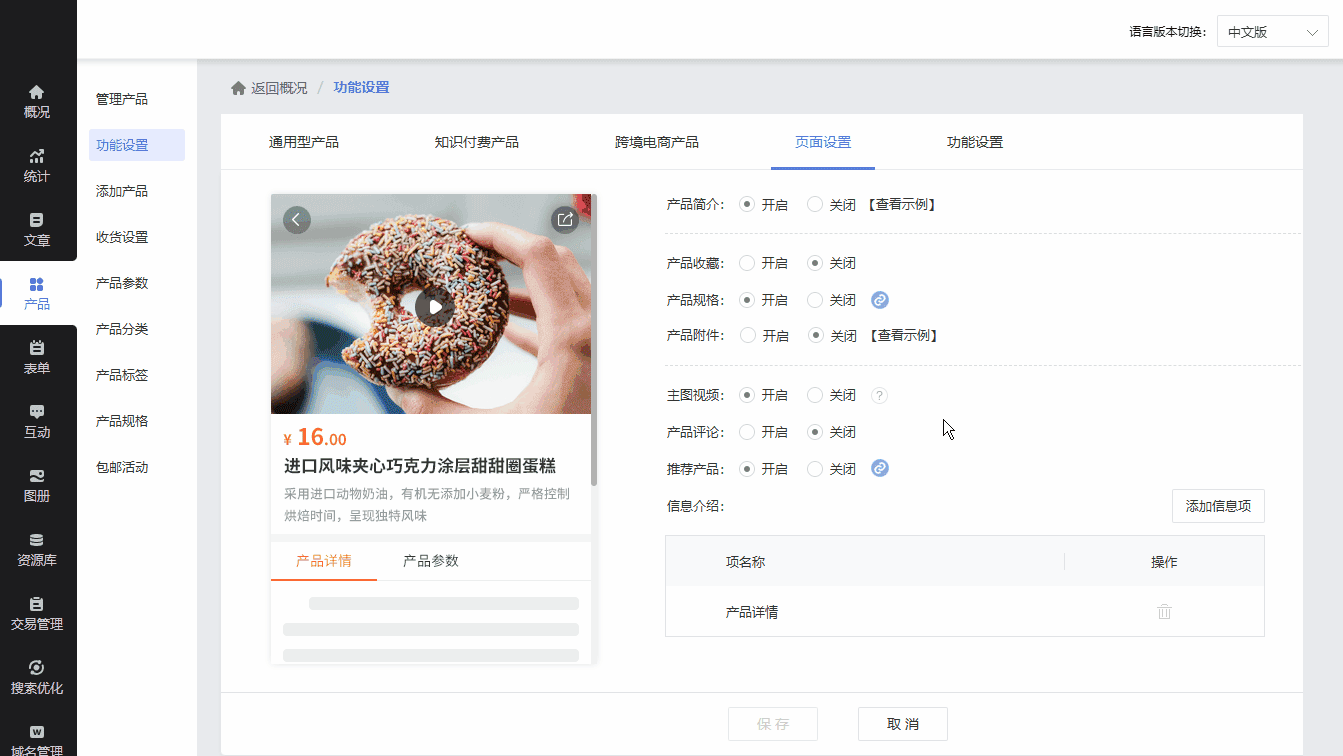Select 产品参数 tab in phone preview

[x=430, y=561]
